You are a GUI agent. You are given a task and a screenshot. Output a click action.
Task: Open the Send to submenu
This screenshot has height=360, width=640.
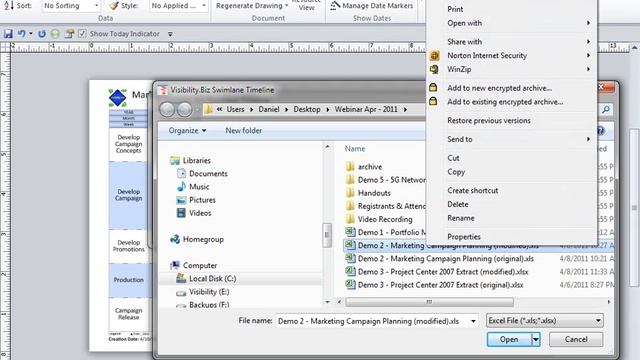click(x=512, y=139)
